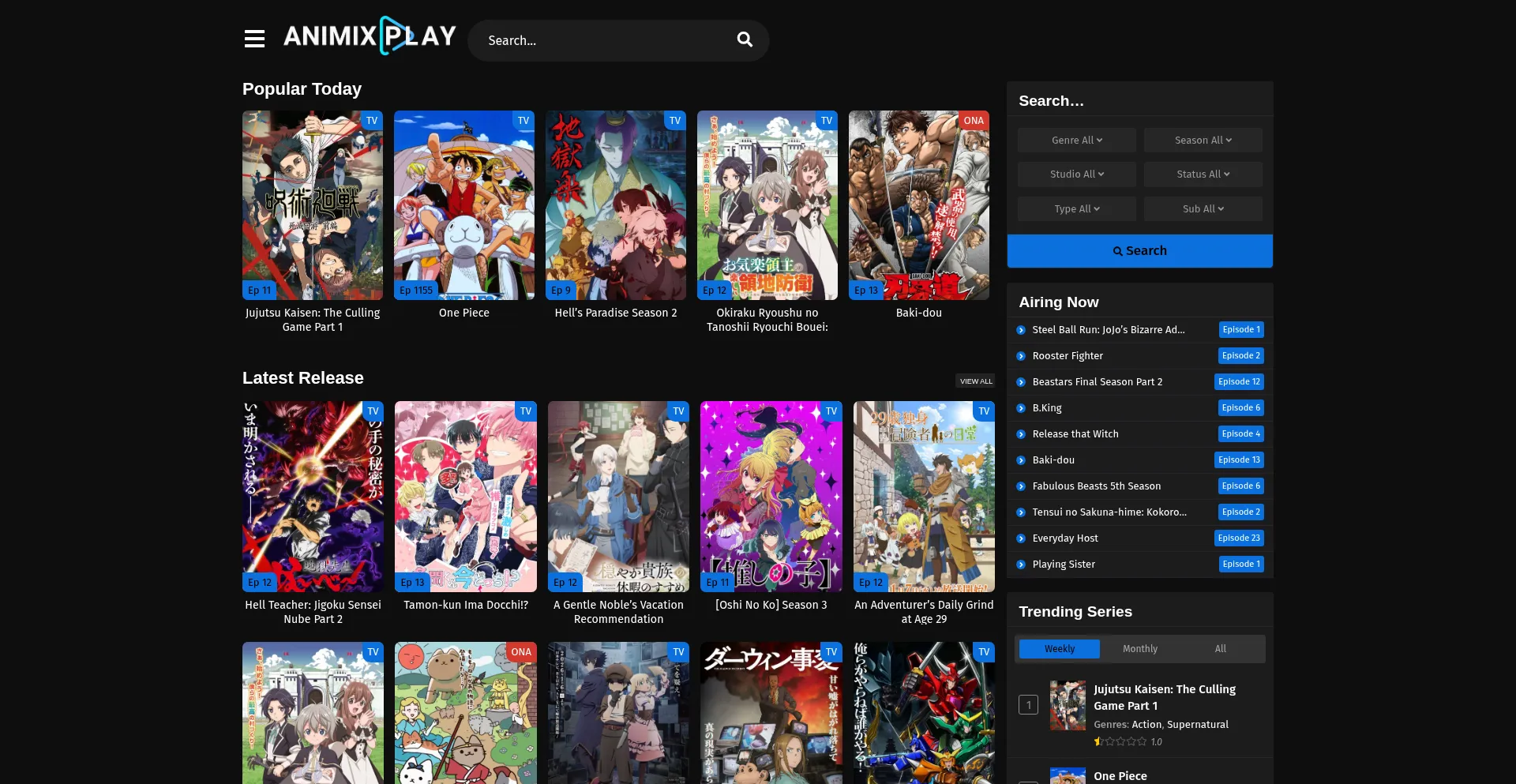Screen dimensions: 1516x784
Task: Open the Okiraku Ryoushu poster in Popular Today
Action: click(767, 205)
